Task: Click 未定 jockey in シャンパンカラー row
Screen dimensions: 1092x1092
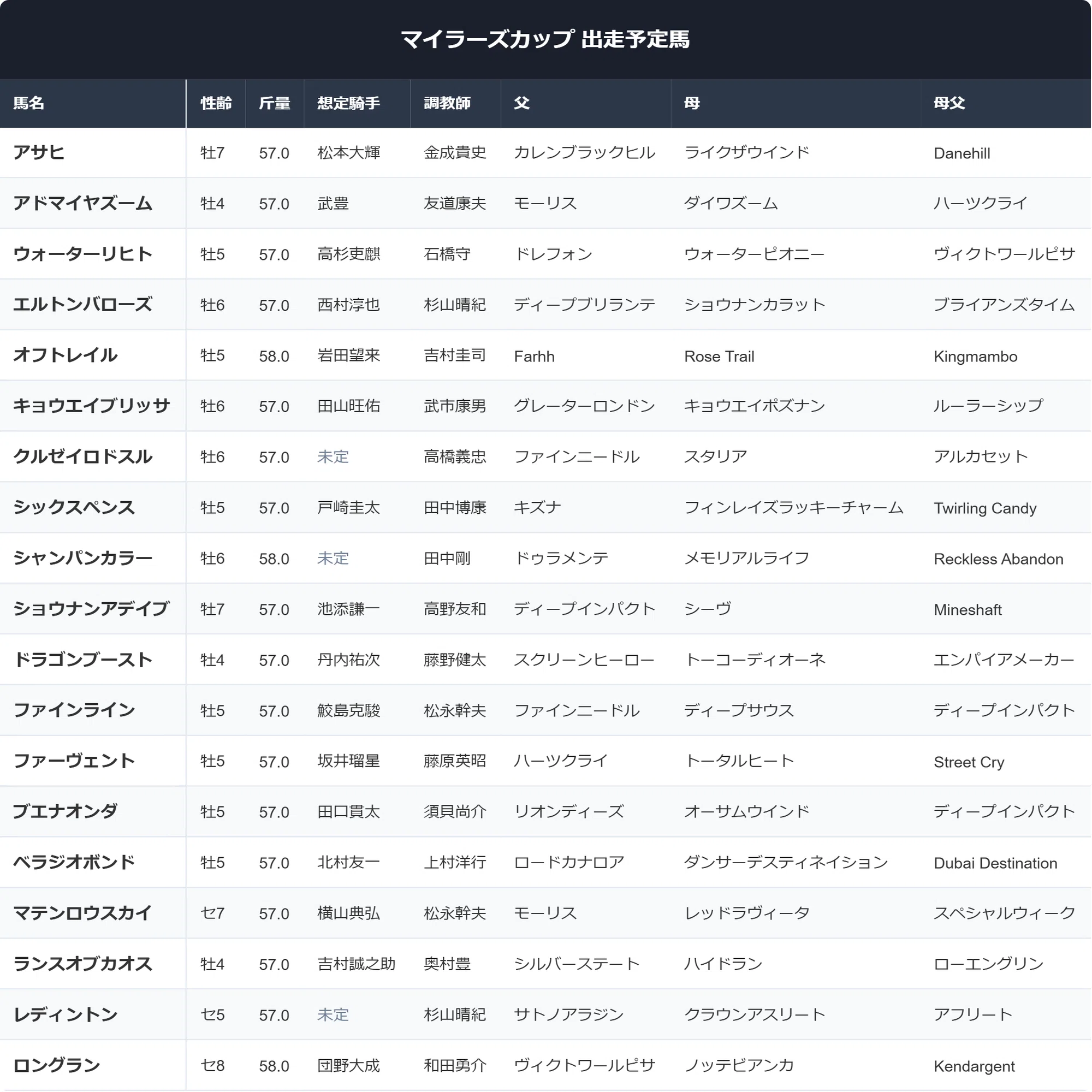Action: pyautogui.click(x=333, y=559)
